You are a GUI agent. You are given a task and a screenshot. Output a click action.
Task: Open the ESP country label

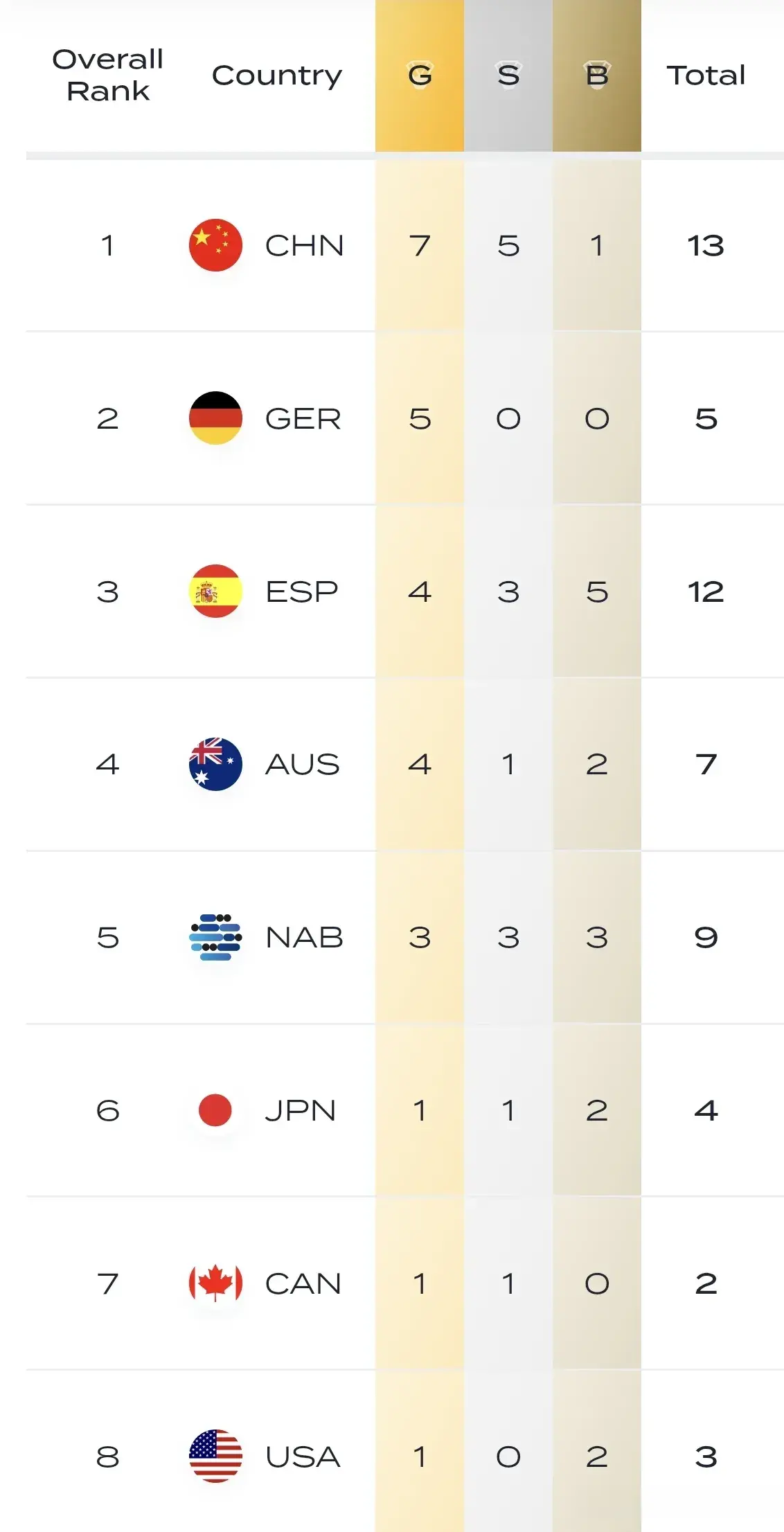[302, 591]
